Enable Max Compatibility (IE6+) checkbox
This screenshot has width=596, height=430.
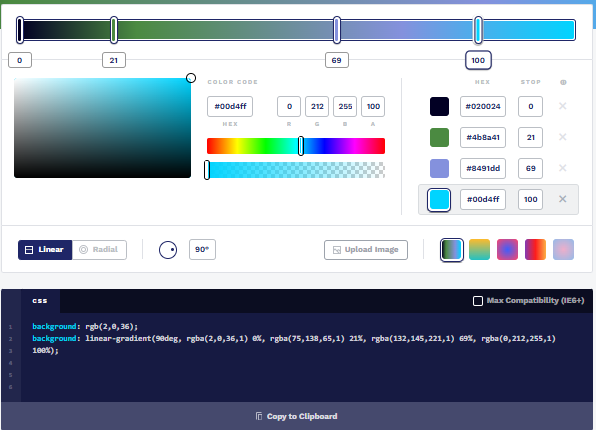point(478,301)
